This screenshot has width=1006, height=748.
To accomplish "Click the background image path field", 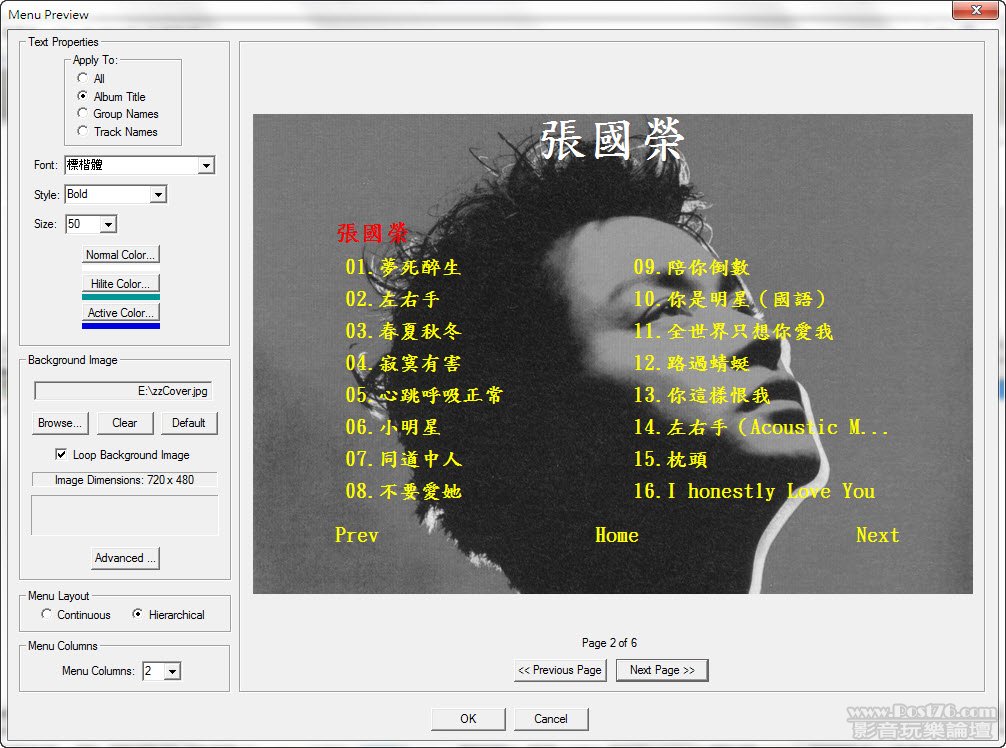I will 123,391.
